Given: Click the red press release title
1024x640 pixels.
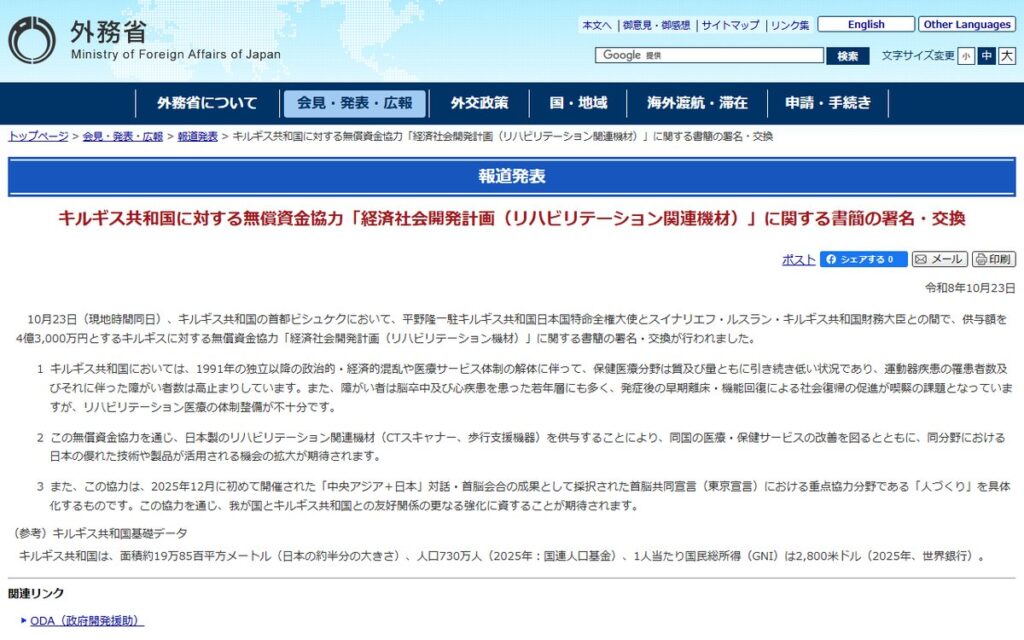Looking at the screenshot, I should tap(512, 218).
